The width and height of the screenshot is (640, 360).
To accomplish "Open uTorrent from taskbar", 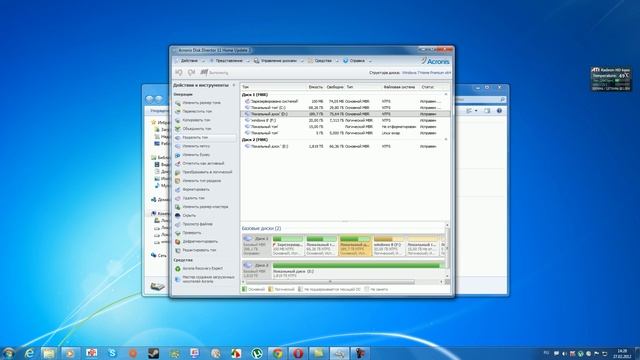I will [x=257, y=353].
